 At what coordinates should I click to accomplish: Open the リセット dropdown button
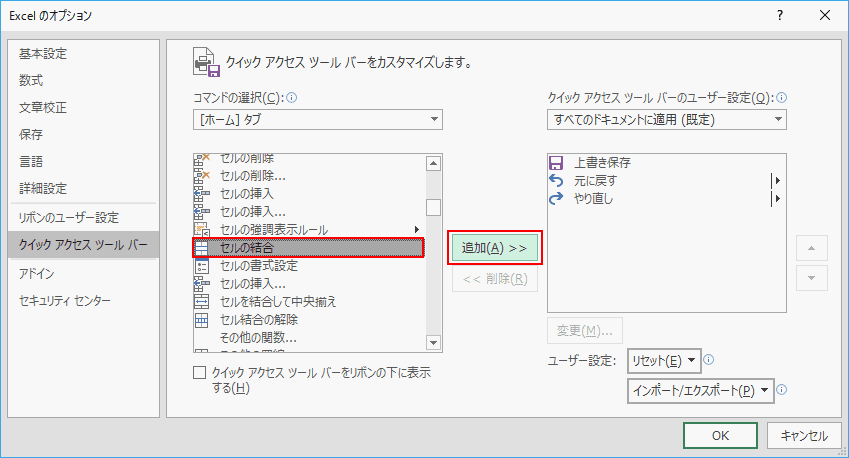pos(664,361)
